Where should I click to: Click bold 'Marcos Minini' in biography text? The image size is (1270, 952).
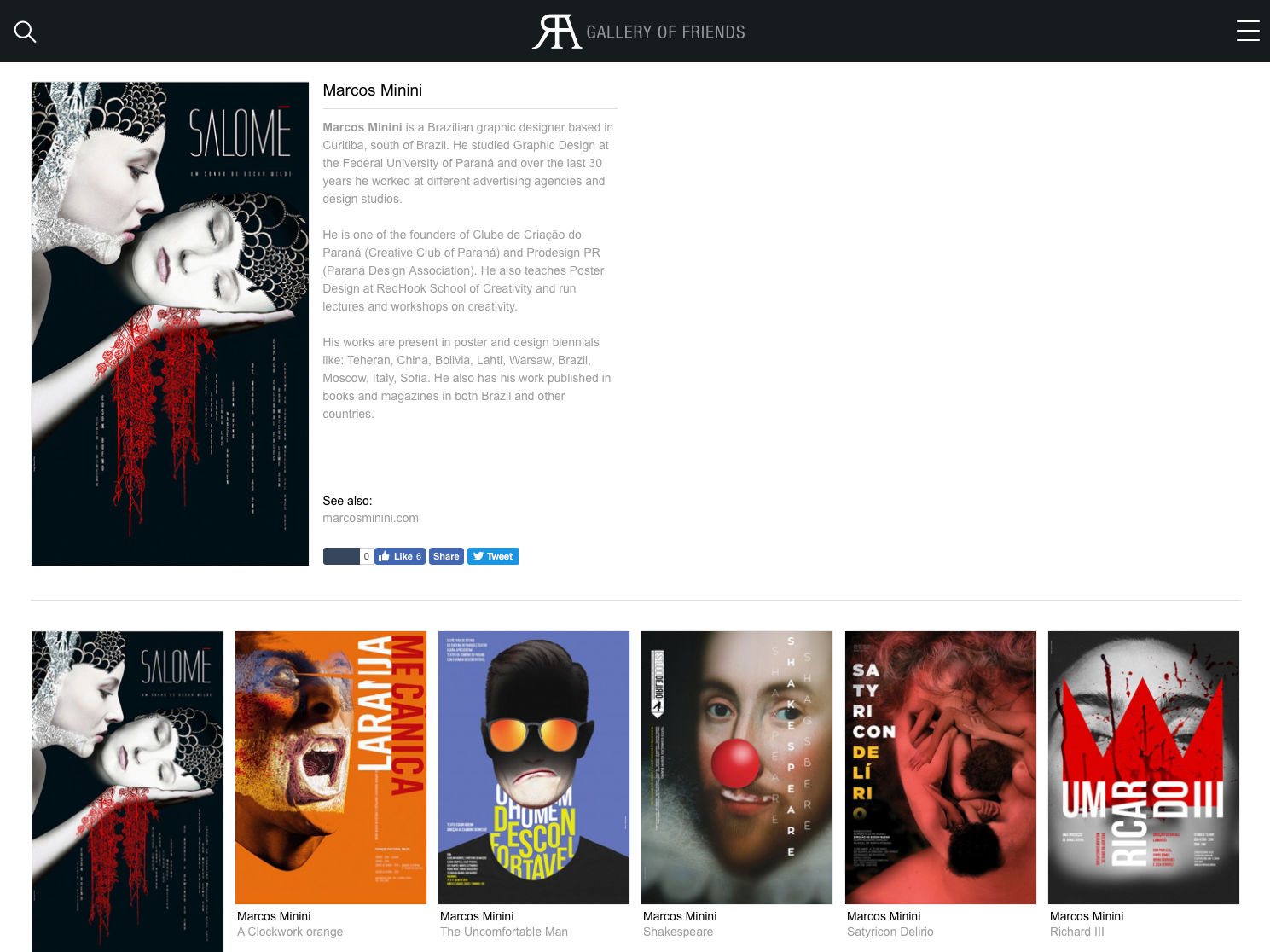362,127
